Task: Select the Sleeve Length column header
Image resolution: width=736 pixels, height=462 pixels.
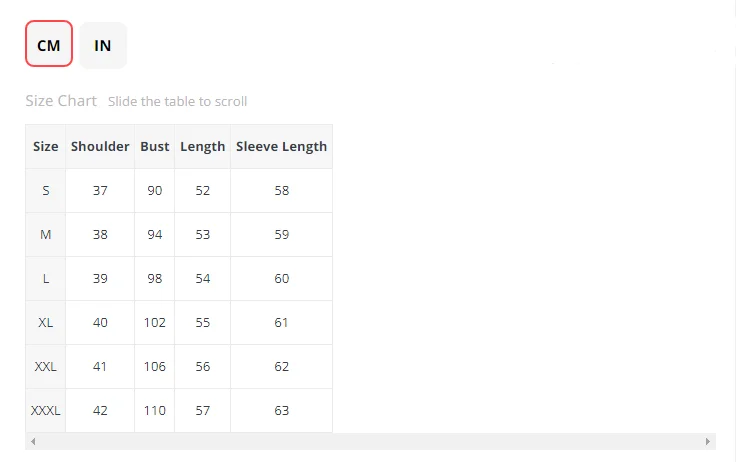Action: pyautogui.click(x=281, y=146)
